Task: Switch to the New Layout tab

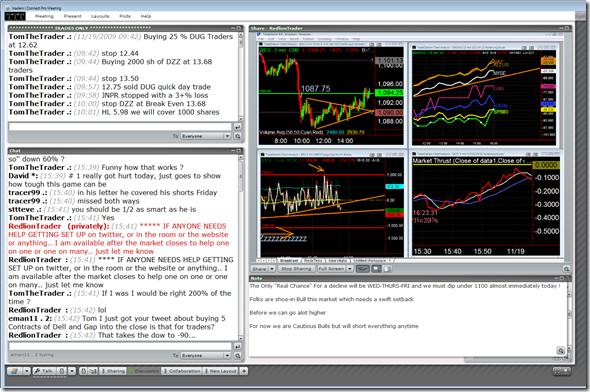Action: (221, 371)
